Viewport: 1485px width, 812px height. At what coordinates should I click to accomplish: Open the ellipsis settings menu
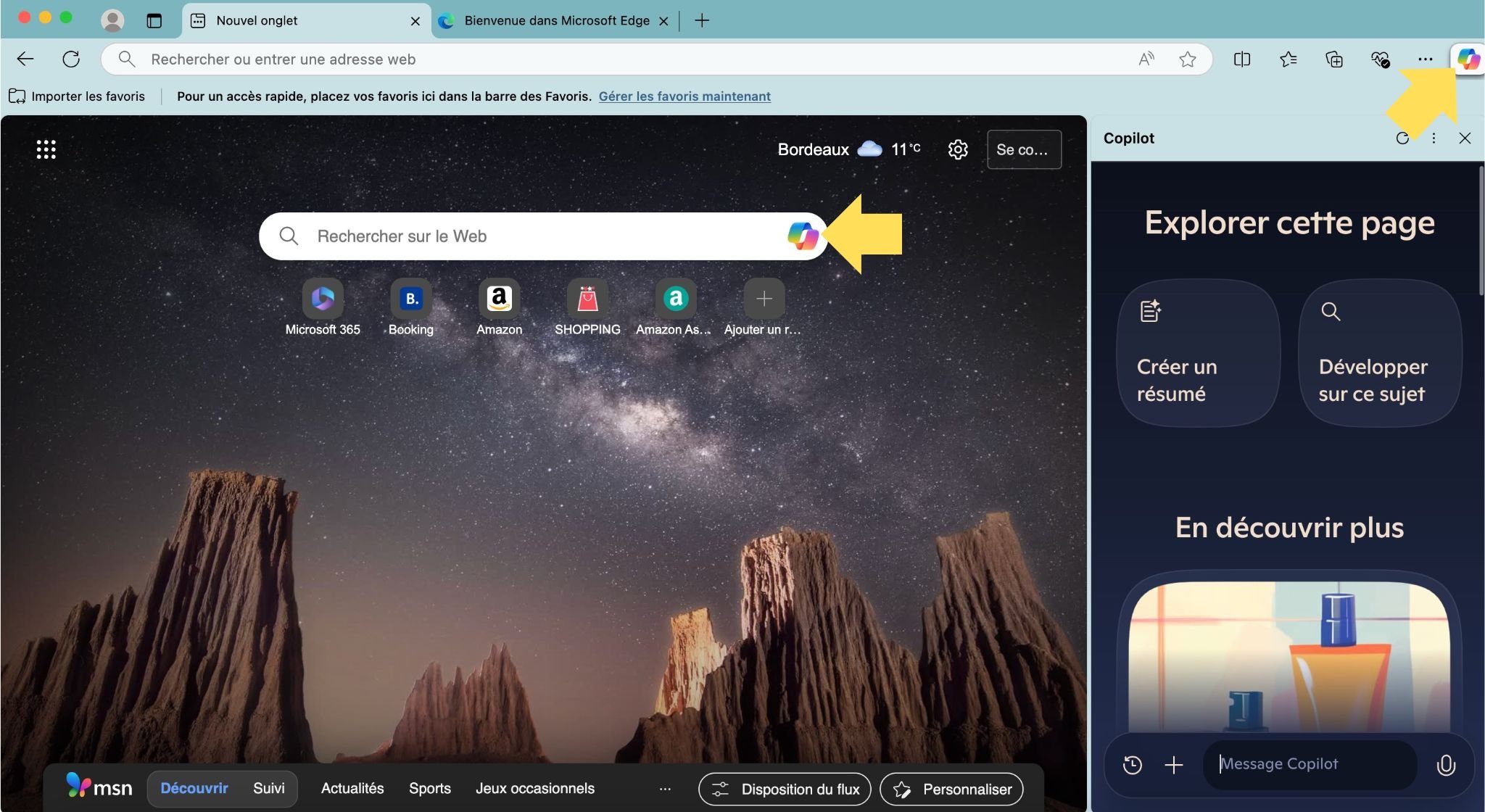pos(1426,59)
